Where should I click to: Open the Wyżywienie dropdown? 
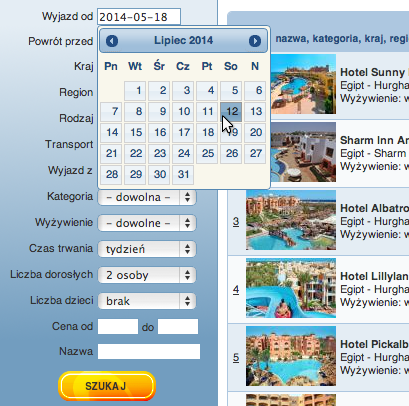coord(147,223)
